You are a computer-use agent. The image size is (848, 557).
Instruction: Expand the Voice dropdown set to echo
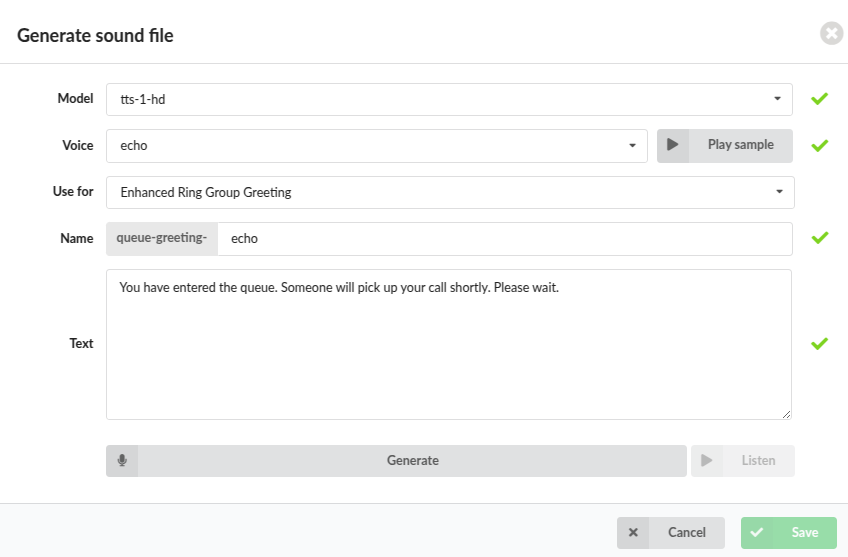(377, 145)
